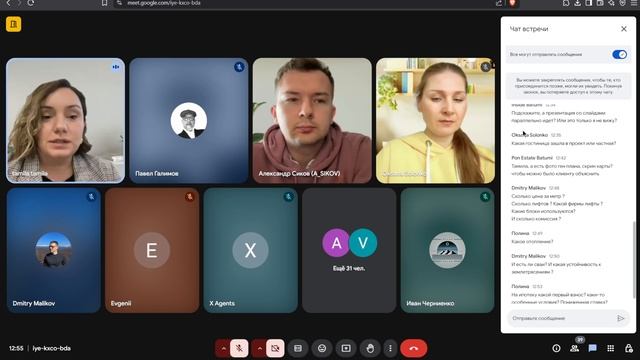Screen dimensions: 640x360
Task: Click the pinned-messages info notice in chat
Action: pos(569,86)
